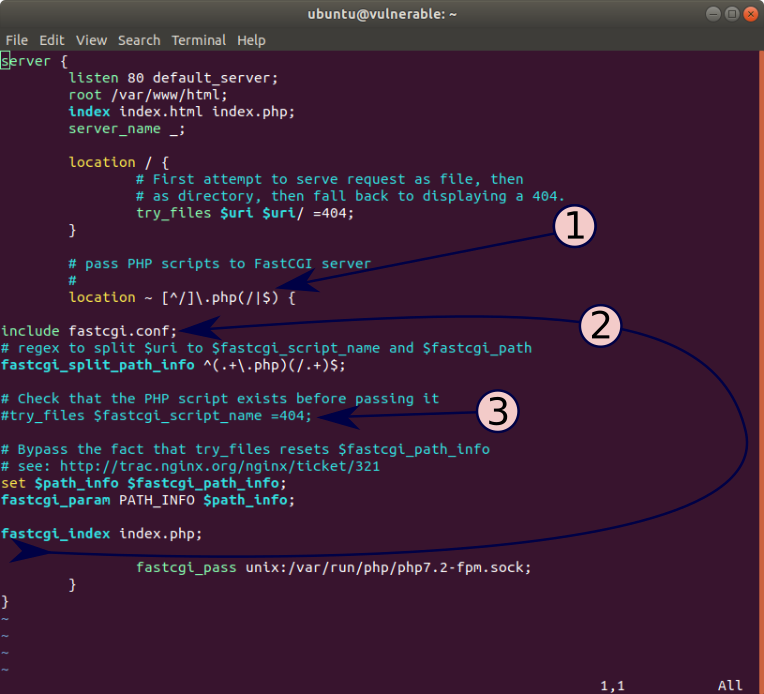Image resolution: width=764 pixels, height=694 pixels.
Task: Click the location regex for PHP line
Action: coord(181,297)
